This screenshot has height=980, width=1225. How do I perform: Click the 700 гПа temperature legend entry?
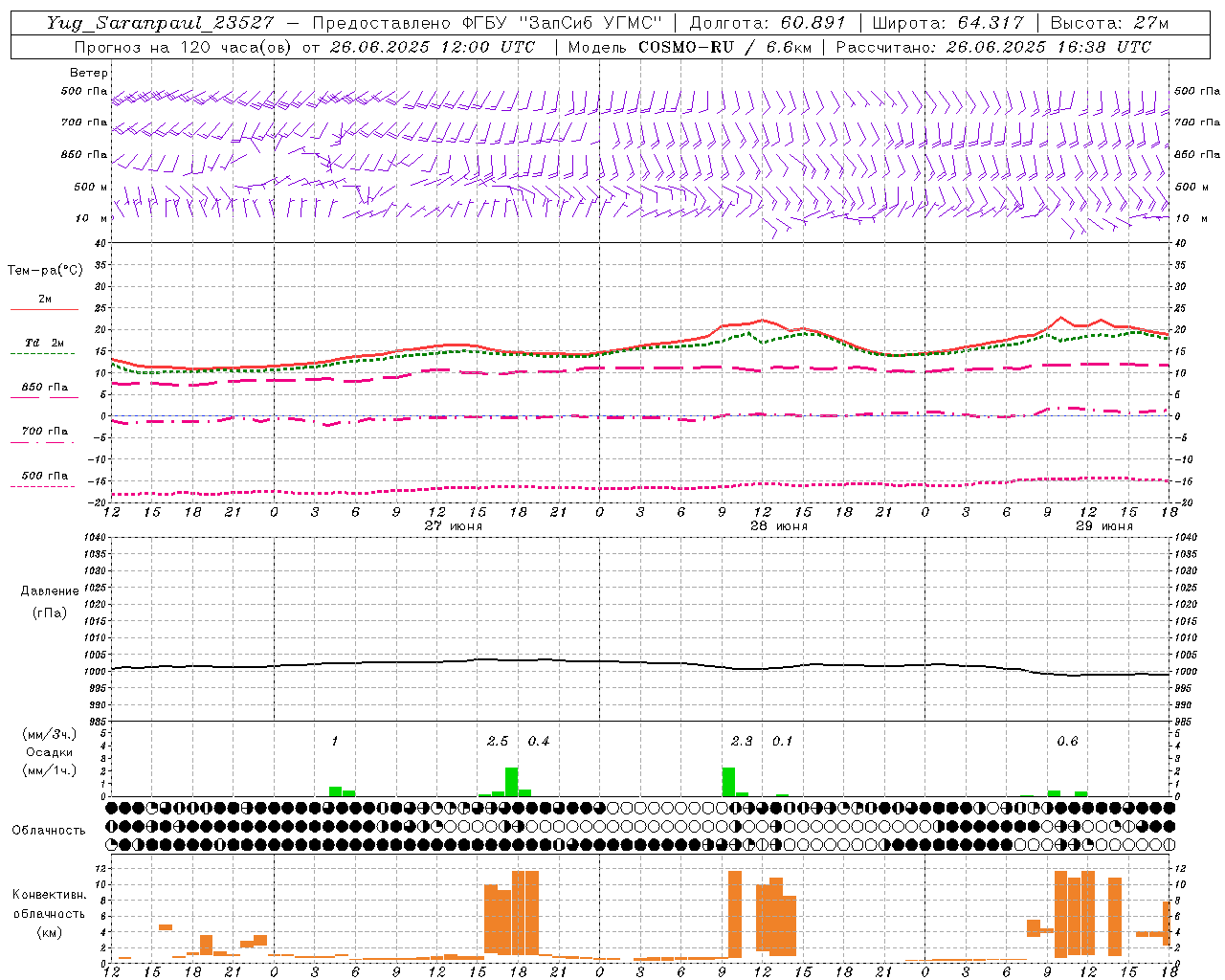pos(44,432)
